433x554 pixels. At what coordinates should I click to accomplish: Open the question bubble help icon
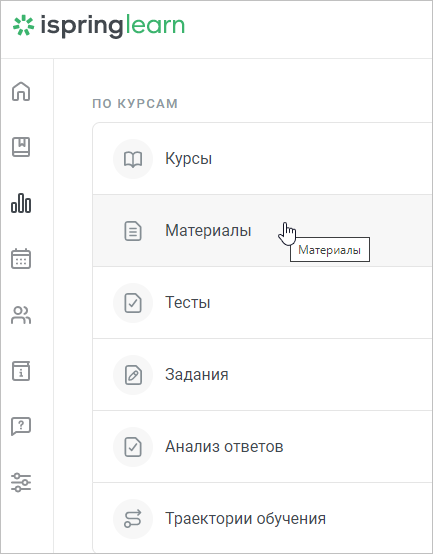(x=21, y=426)
